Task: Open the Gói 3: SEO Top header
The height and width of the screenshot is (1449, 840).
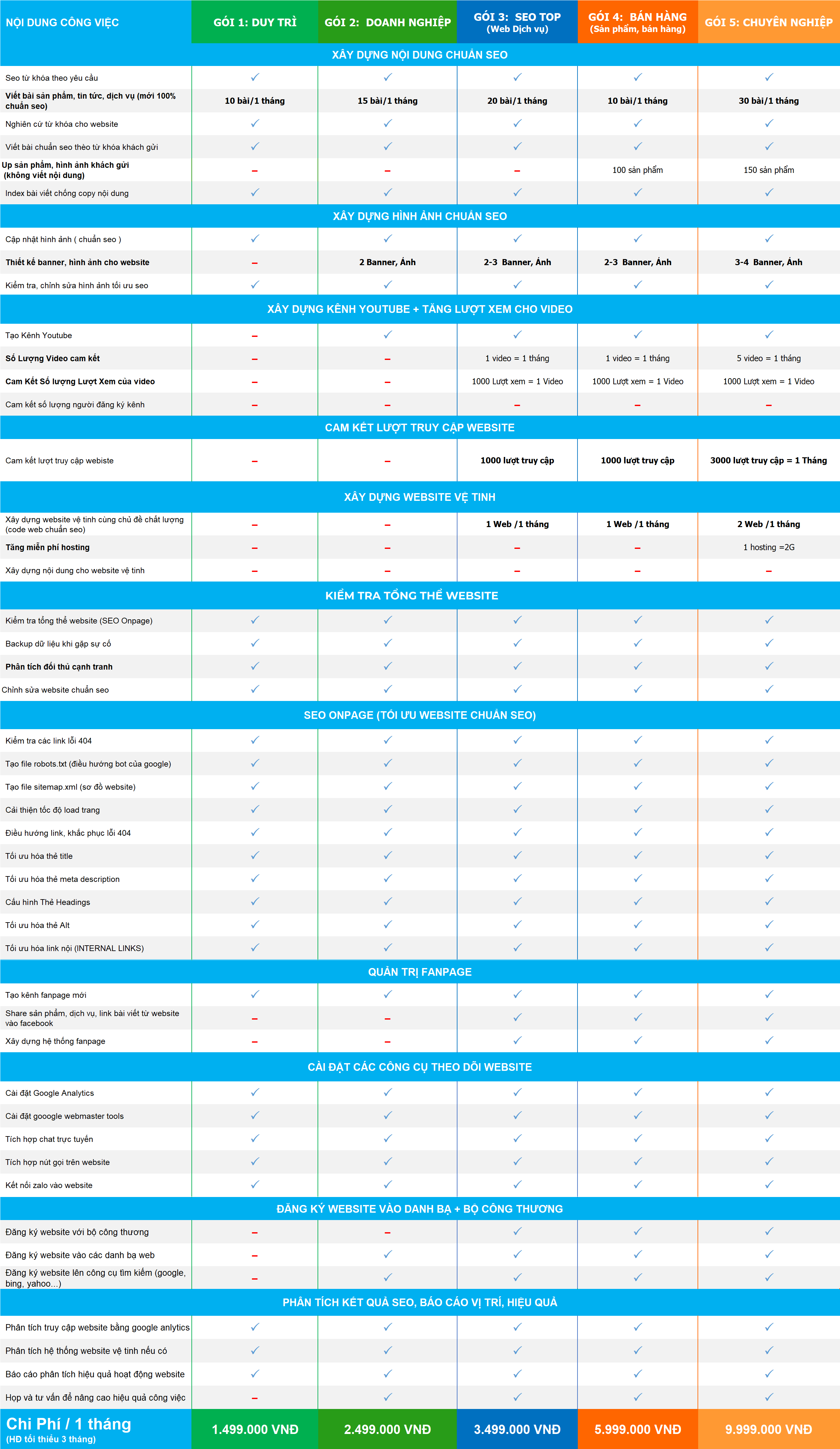Action: tap(517, 22)
